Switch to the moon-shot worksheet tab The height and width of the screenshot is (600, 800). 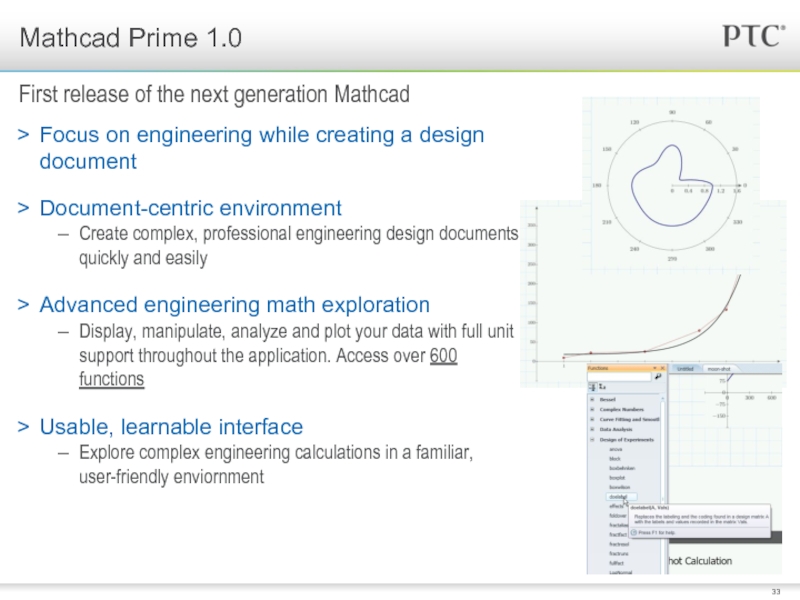pos(718,369)
